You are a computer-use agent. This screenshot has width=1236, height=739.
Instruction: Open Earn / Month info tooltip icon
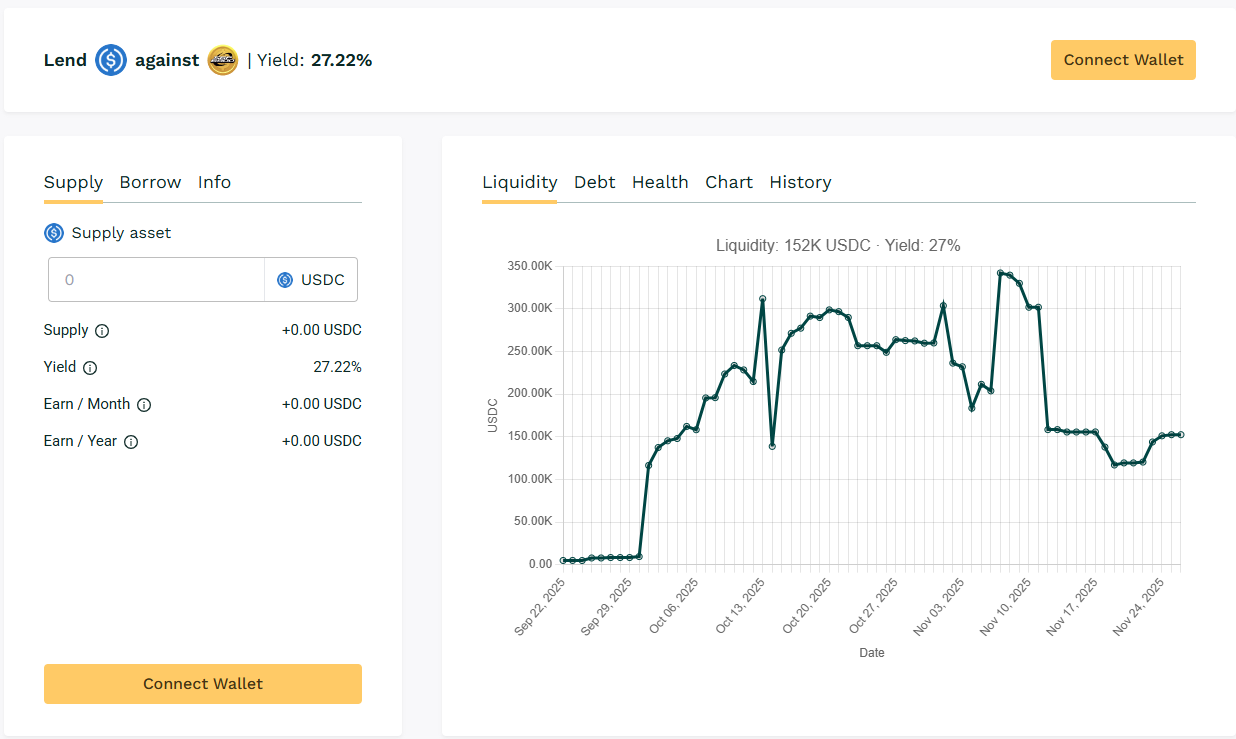tap(144, 405)
